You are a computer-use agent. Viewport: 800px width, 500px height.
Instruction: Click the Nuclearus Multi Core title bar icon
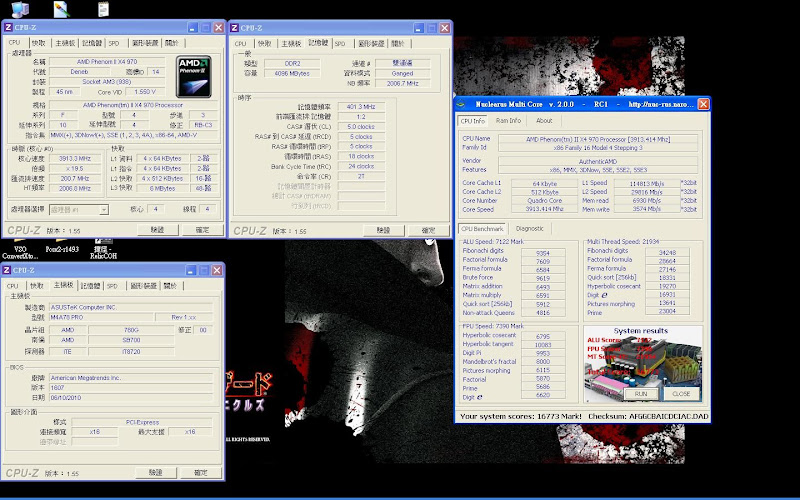tap(461, 104)
